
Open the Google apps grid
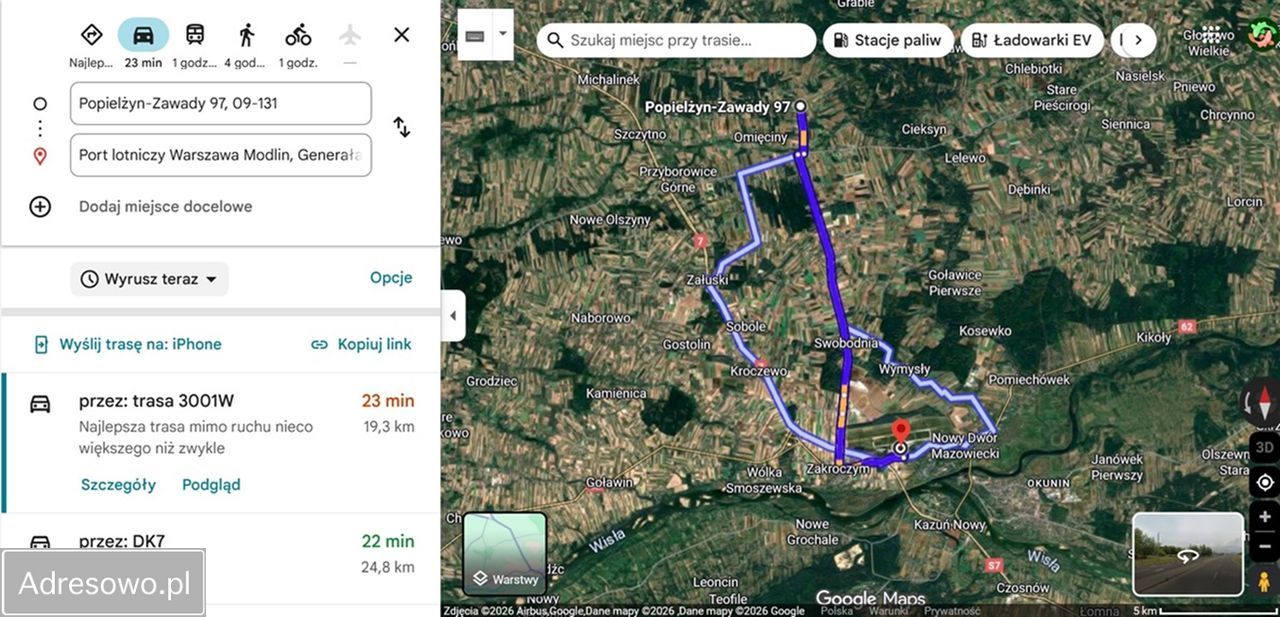1209,33
